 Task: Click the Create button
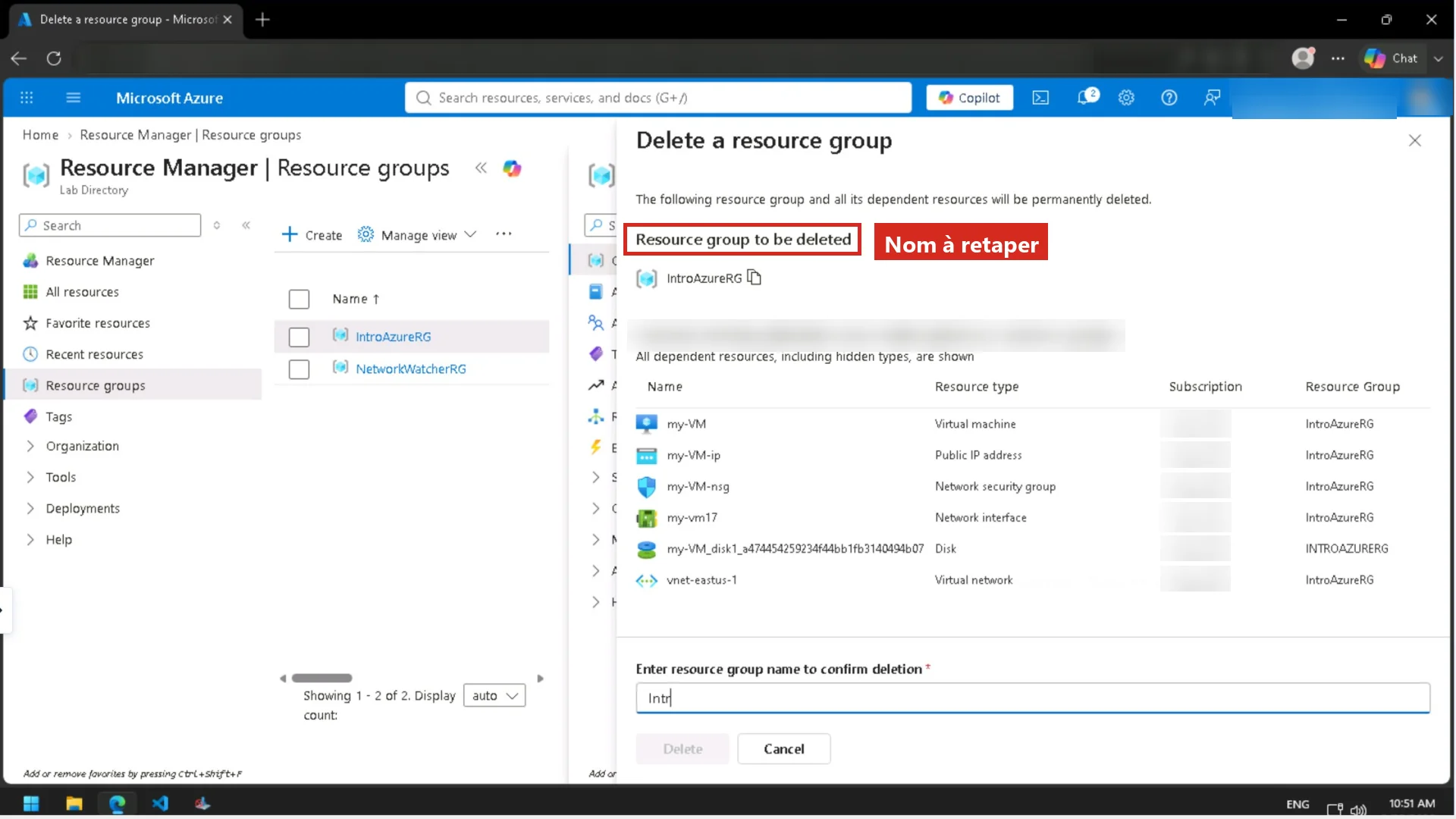[312, 235]
